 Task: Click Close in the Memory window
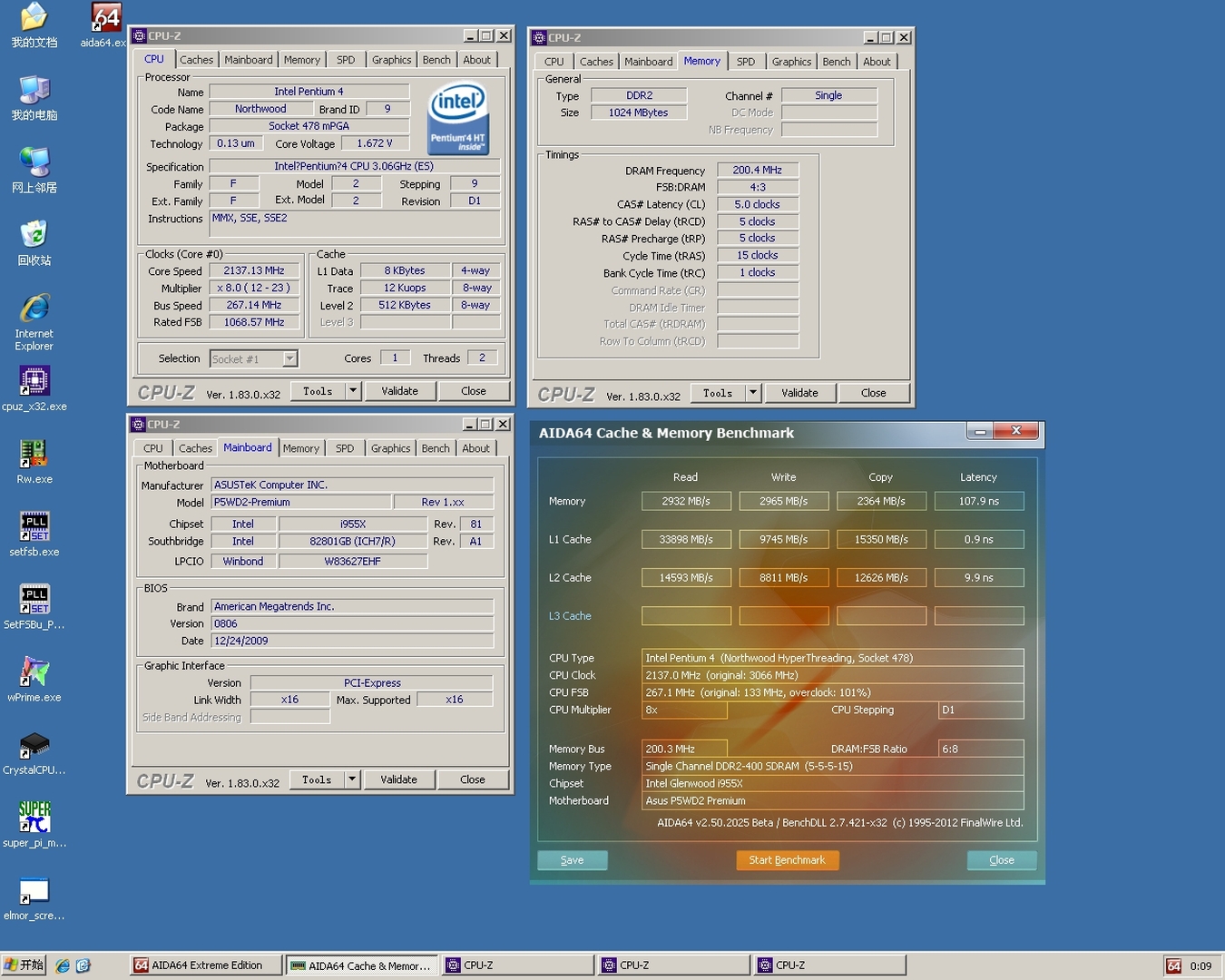point(874,393)
